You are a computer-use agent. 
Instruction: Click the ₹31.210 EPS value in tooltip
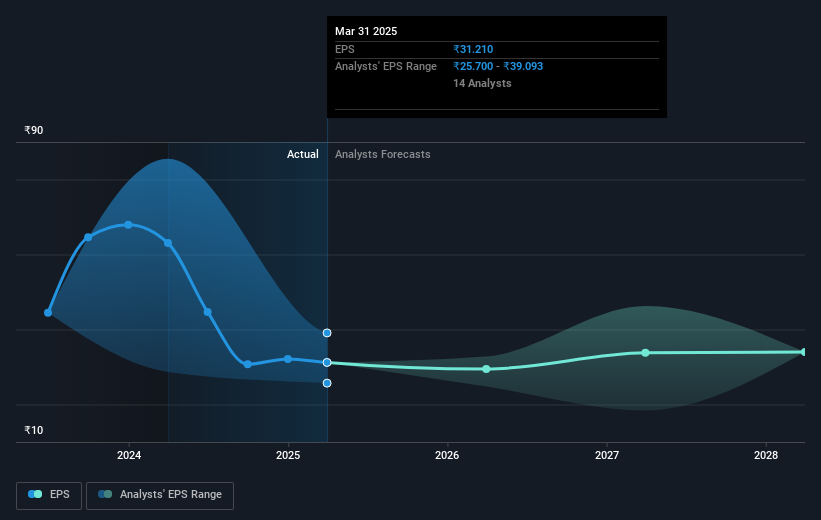pyautogui.click(x=473, y=49)
